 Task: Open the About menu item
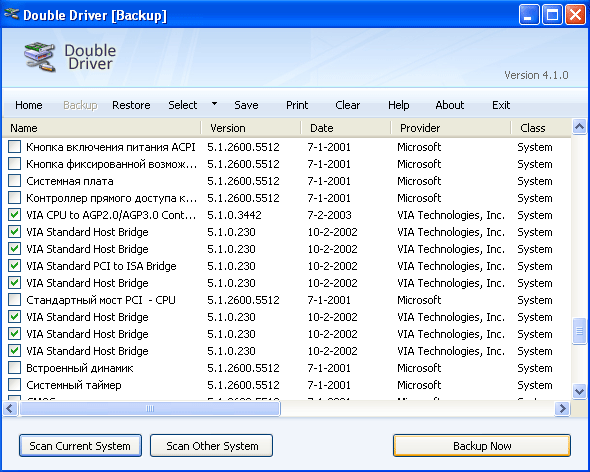(x=450, y=105)
